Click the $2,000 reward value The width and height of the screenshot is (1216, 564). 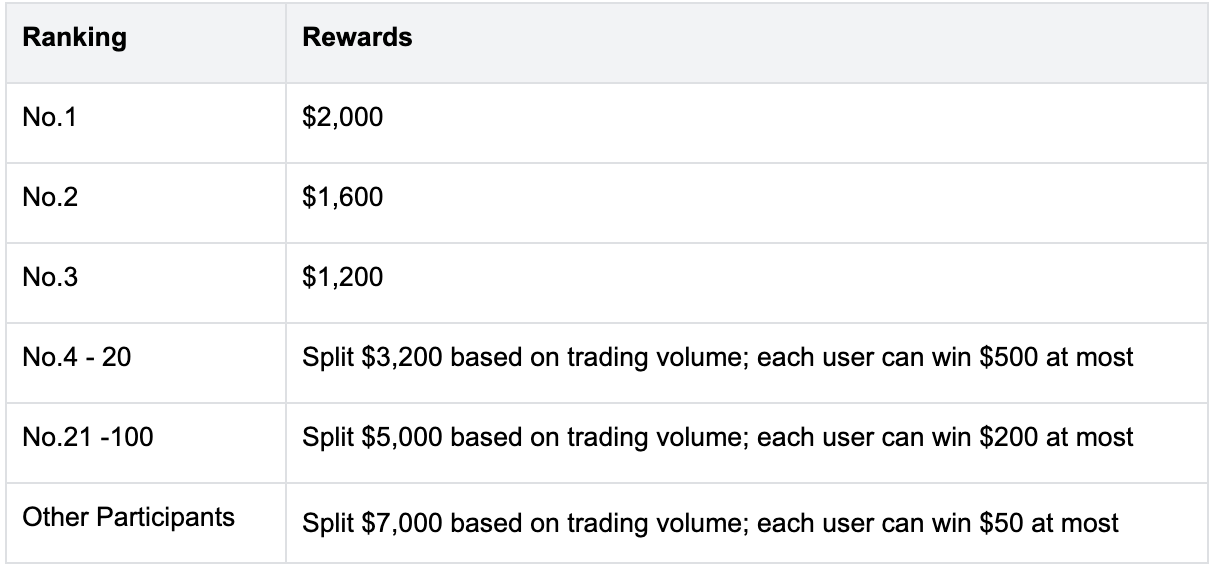[342, 118]
